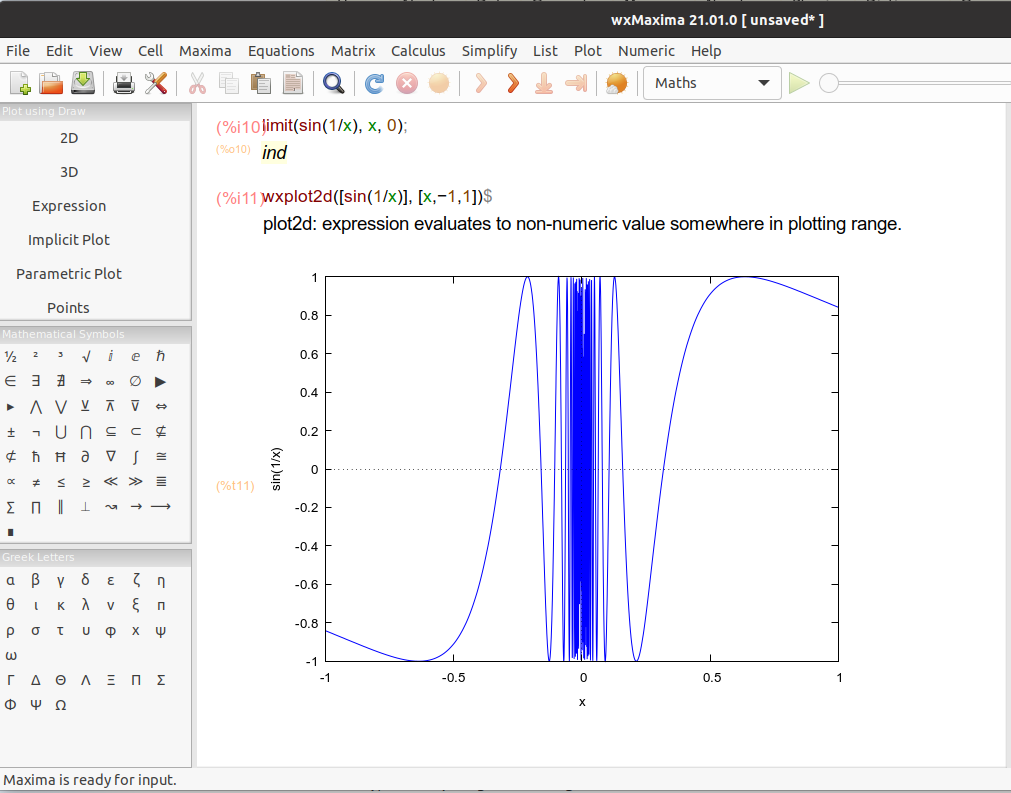The image size is (1011, 793).
Task: Click the Implicit Plot button
Action: pyautogui.click(x=69, y=240)
